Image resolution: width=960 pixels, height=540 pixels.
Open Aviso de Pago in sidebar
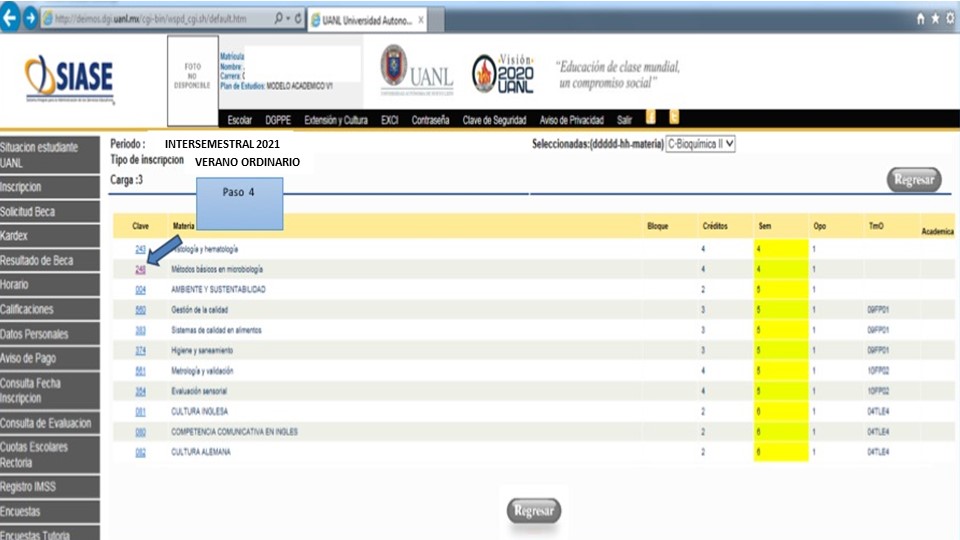(50, 358)
